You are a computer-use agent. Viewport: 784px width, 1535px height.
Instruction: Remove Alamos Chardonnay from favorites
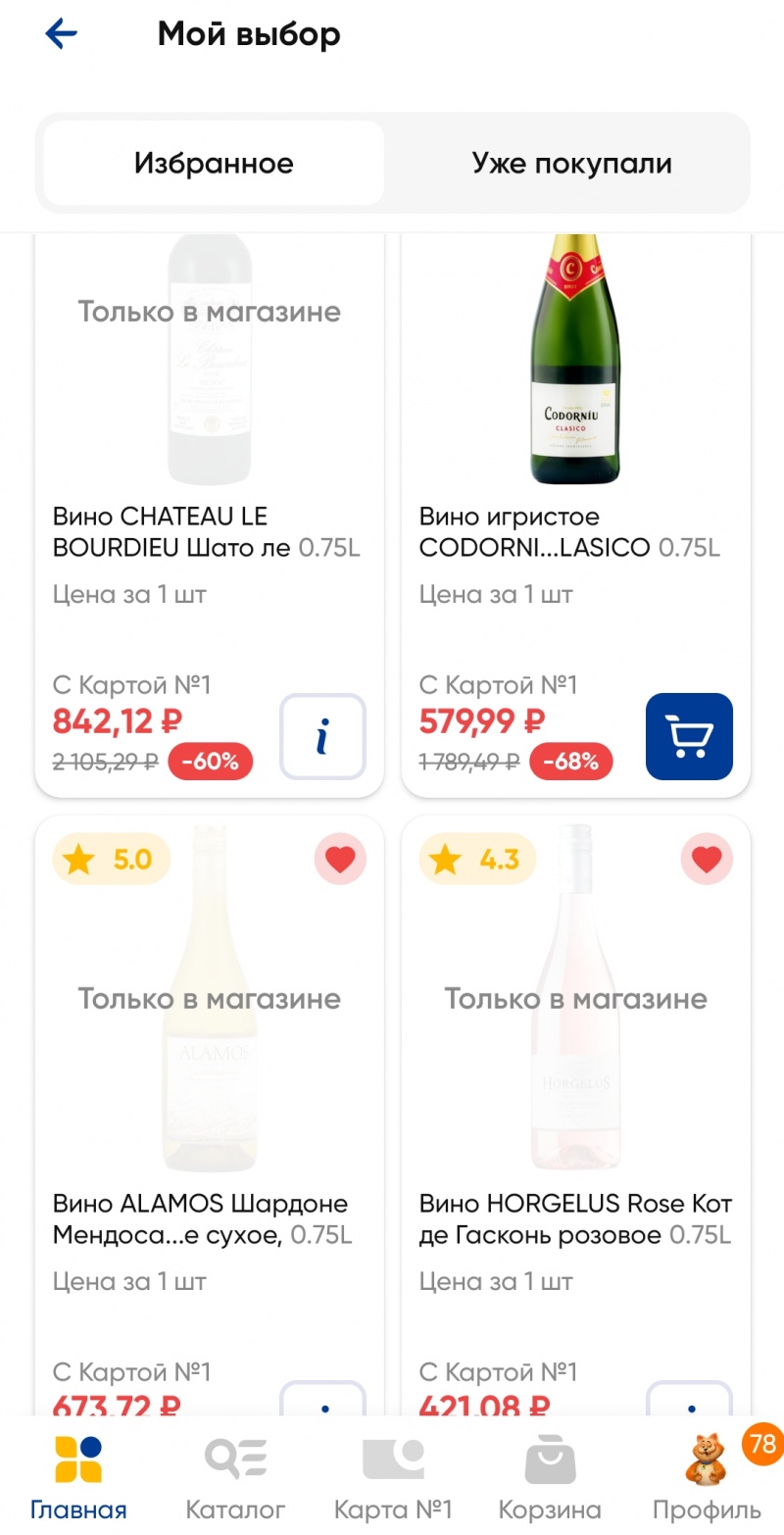(x=340, y=861)
